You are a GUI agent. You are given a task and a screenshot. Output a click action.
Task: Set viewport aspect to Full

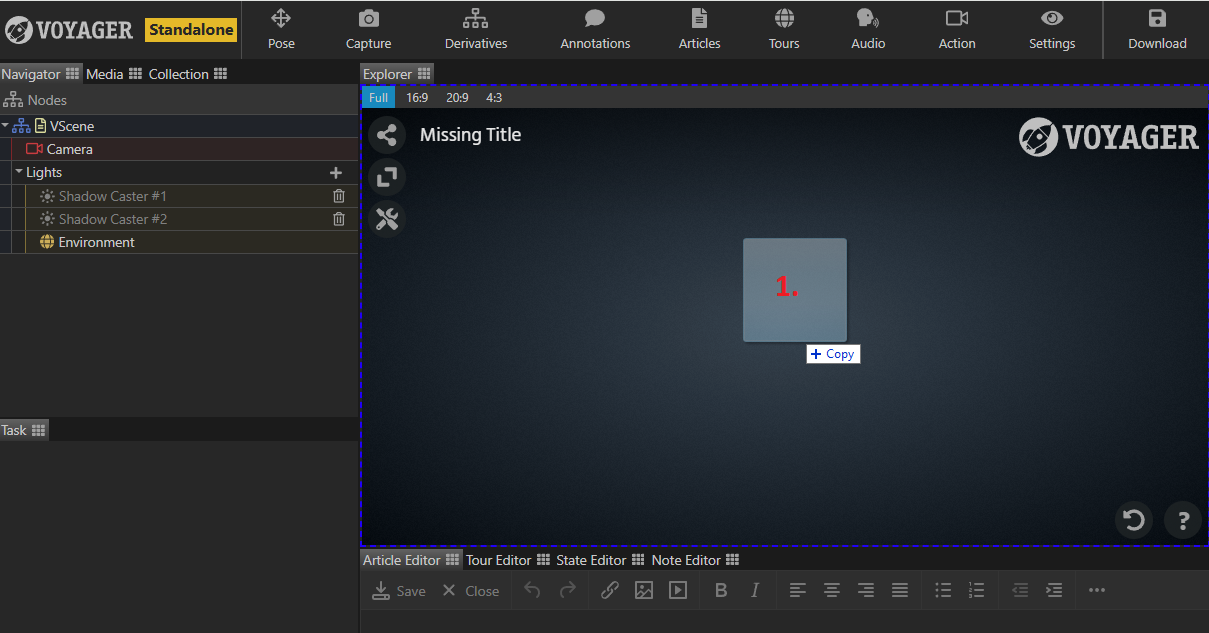[x=378, y=97]
